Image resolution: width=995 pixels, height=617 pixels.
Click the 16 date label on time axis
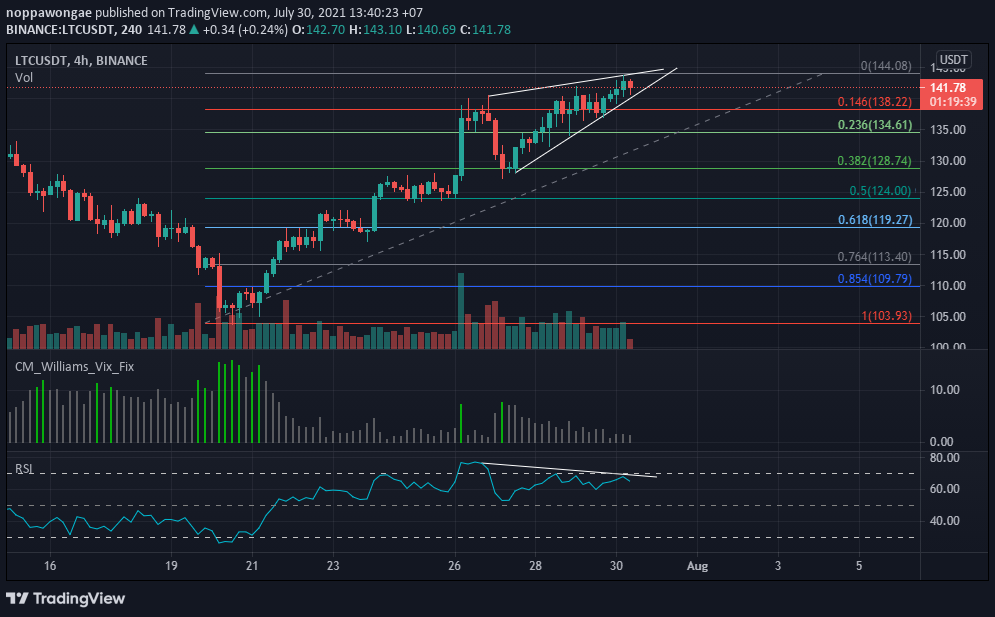[50, 566]
